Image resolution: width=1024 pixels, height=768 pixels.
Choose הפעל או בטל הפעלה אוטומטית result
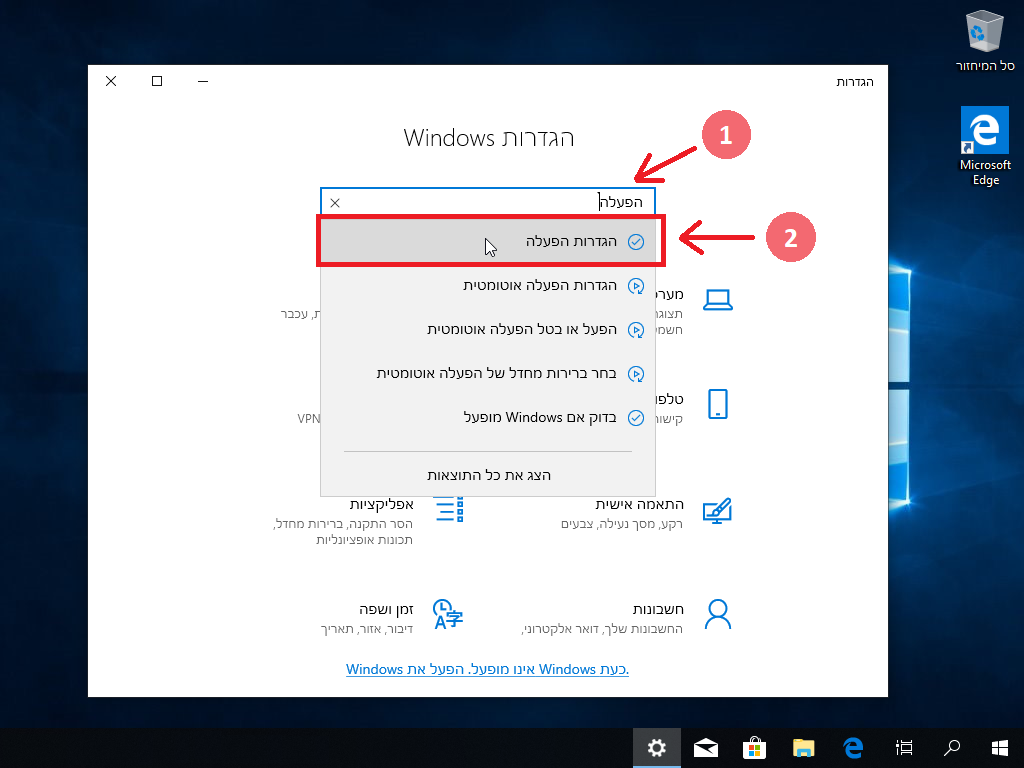click(x=488, y=329)
